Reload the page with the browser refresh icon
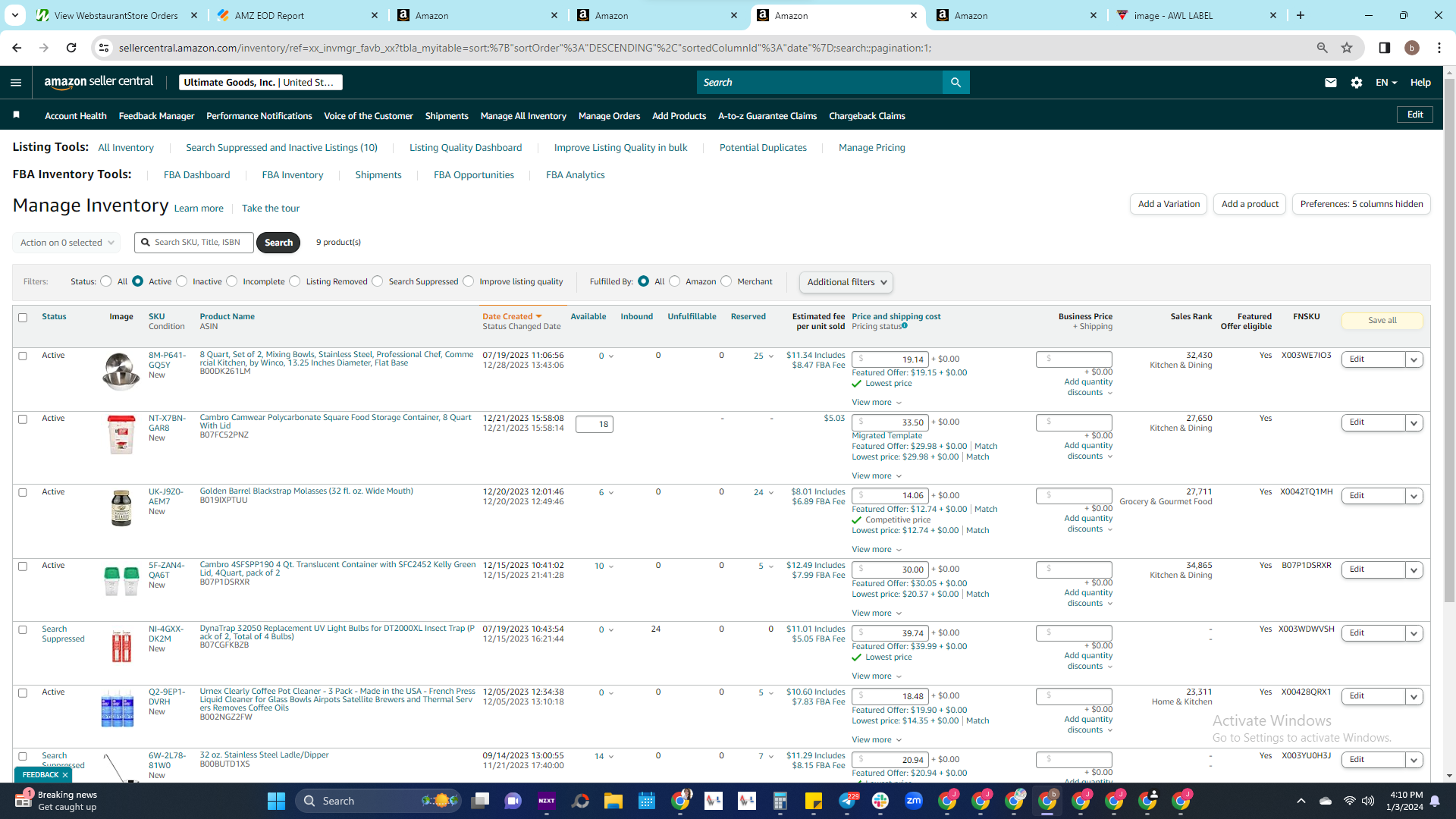Screen dimensions: 1456x819 pos(71,48)
